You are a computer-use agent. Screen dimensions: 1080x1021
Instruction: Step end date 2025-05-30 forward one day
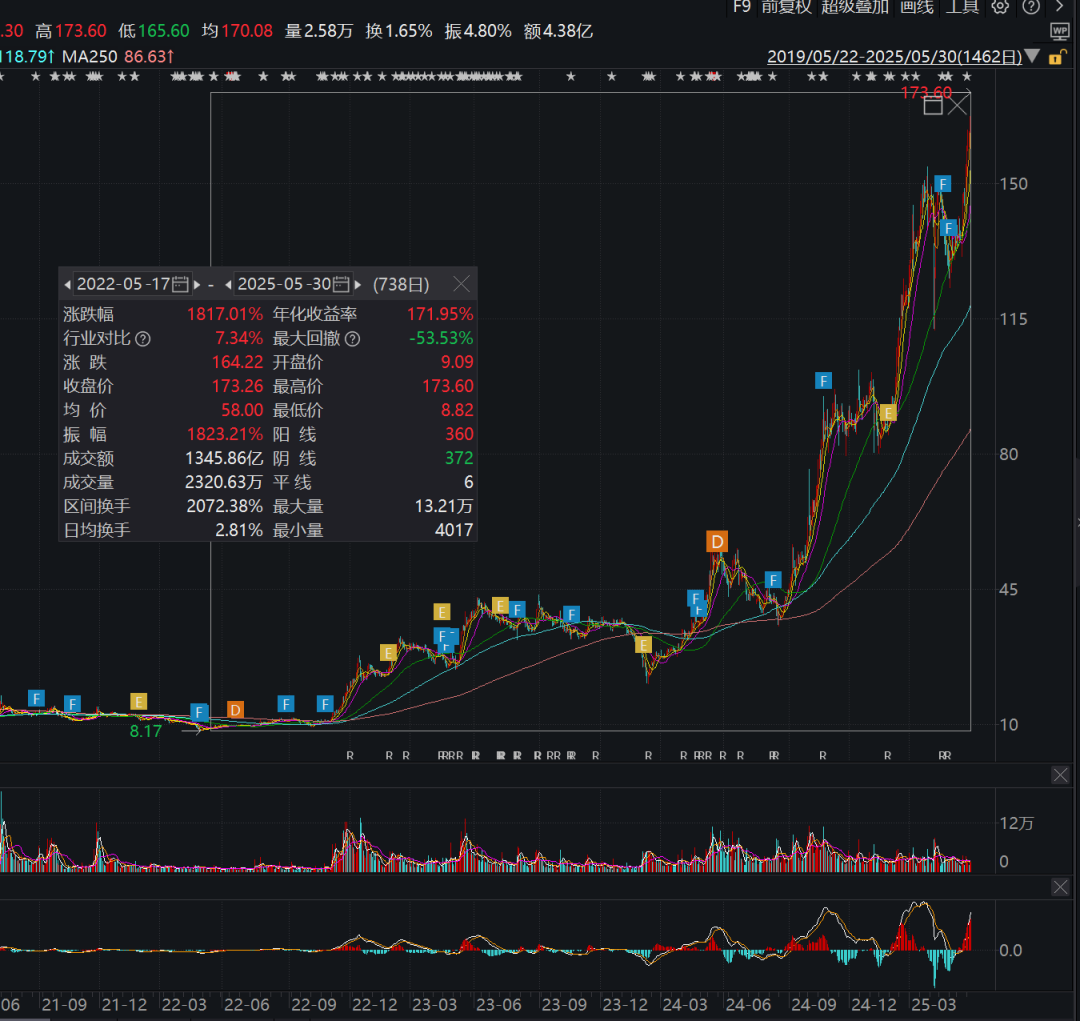point(357,285)
